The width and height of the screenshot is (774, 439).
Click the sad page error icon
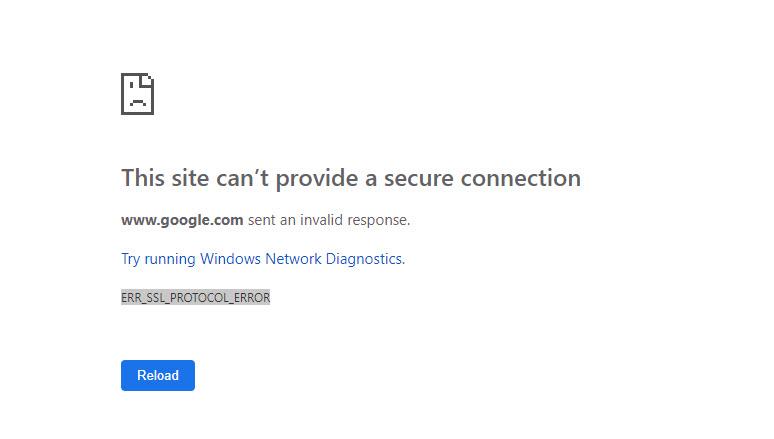[137, 94]
